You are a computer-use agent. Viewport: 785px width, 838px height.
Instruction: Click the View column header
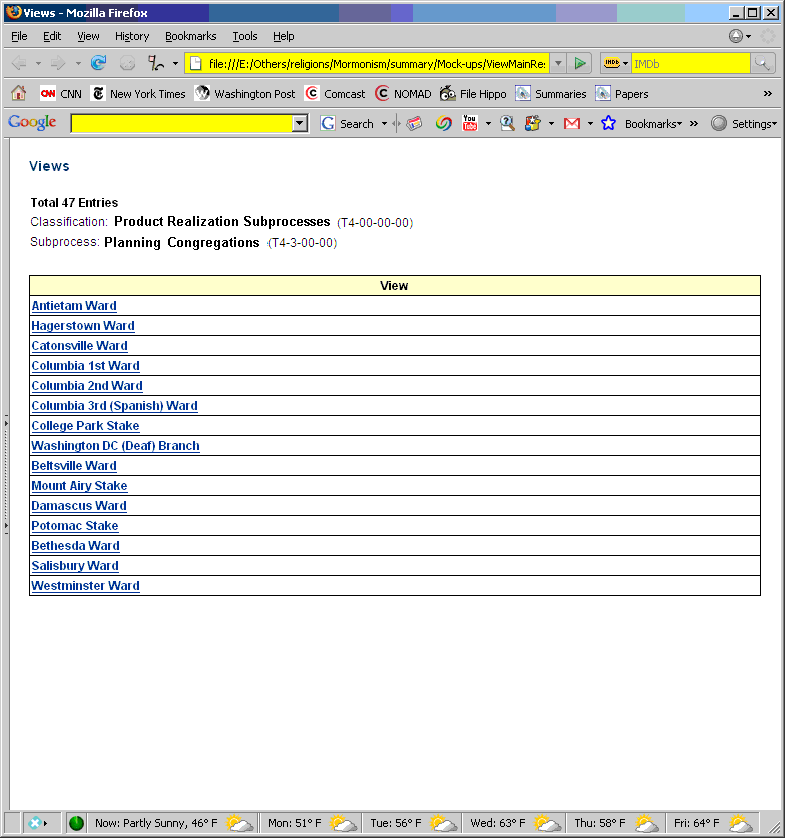coord(394,285)
